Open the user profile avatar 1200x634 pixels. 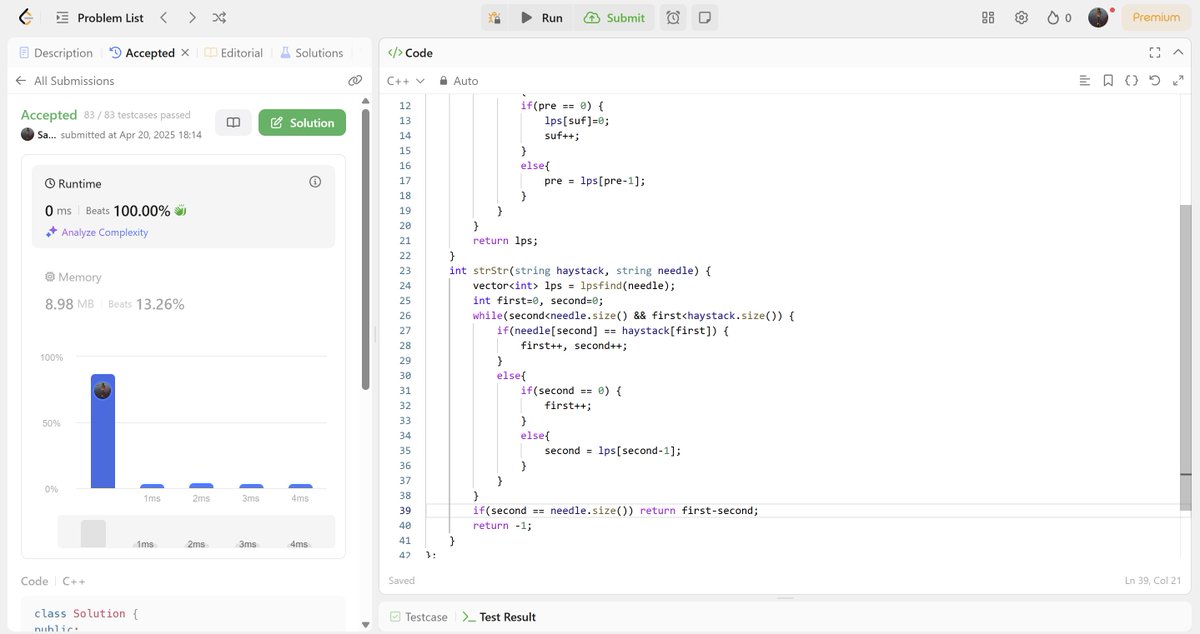coord(1098,17)
